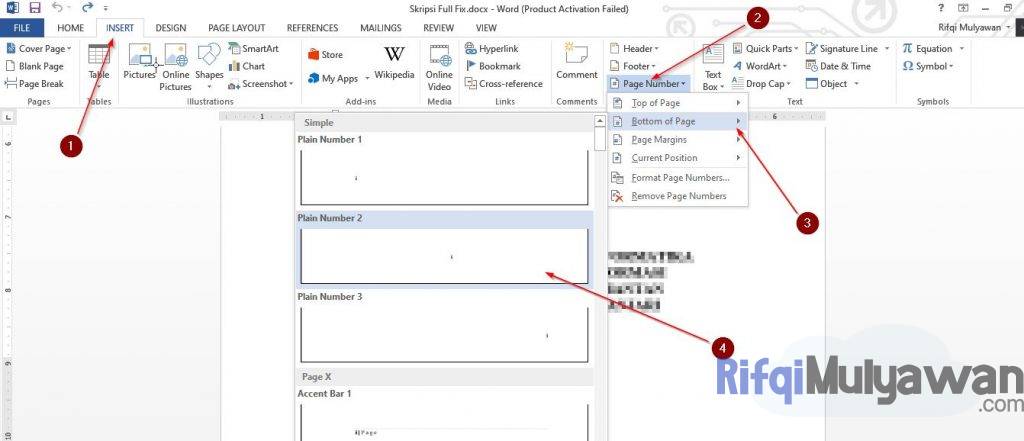Insert a Page Break
Viewport: 1024px width, 441px height.
[35, 84]
